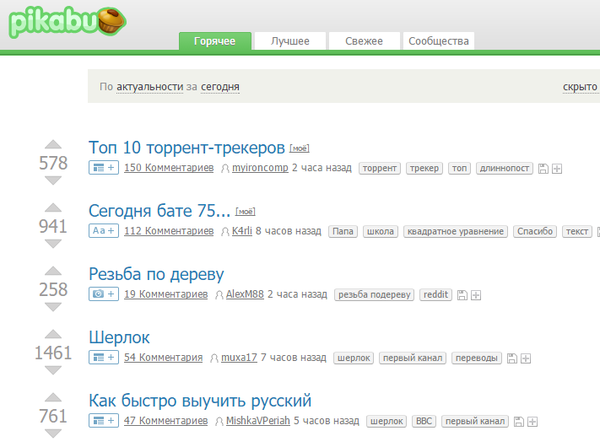
Task: Open the 'актуальности' sort dropdown
Action: (149, 88)
